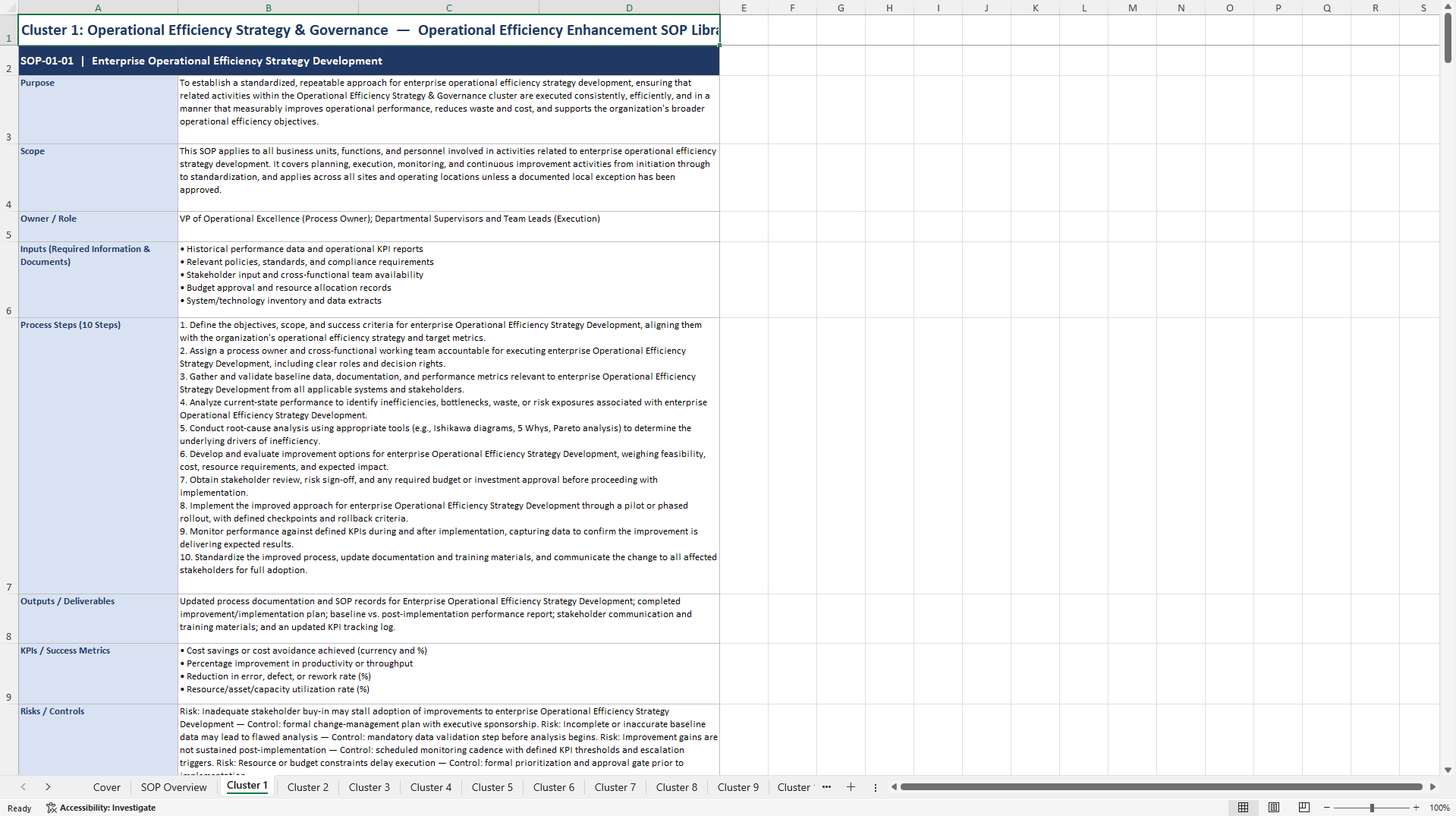
Task: Select the Purpose label cell
Action: [x=98, y=109]
